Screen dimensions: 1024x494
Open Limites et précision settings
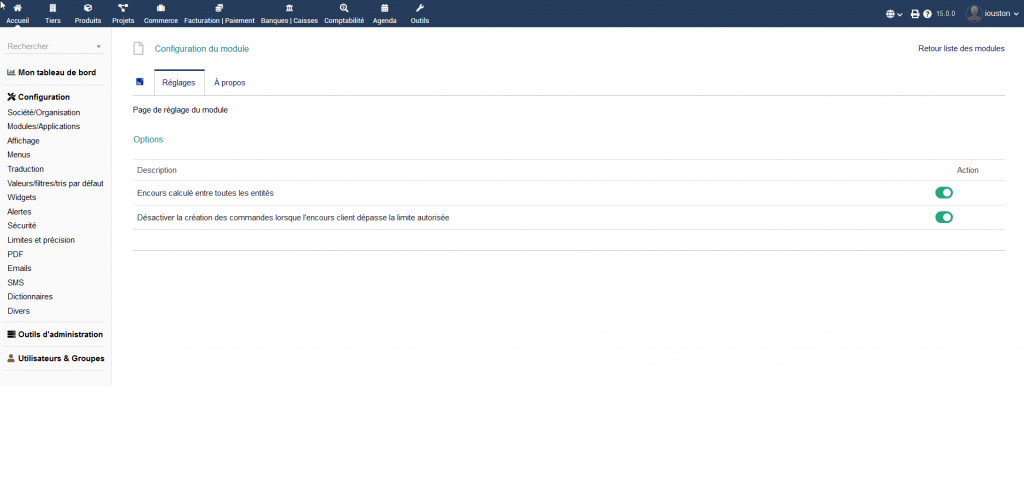(41, 240)
